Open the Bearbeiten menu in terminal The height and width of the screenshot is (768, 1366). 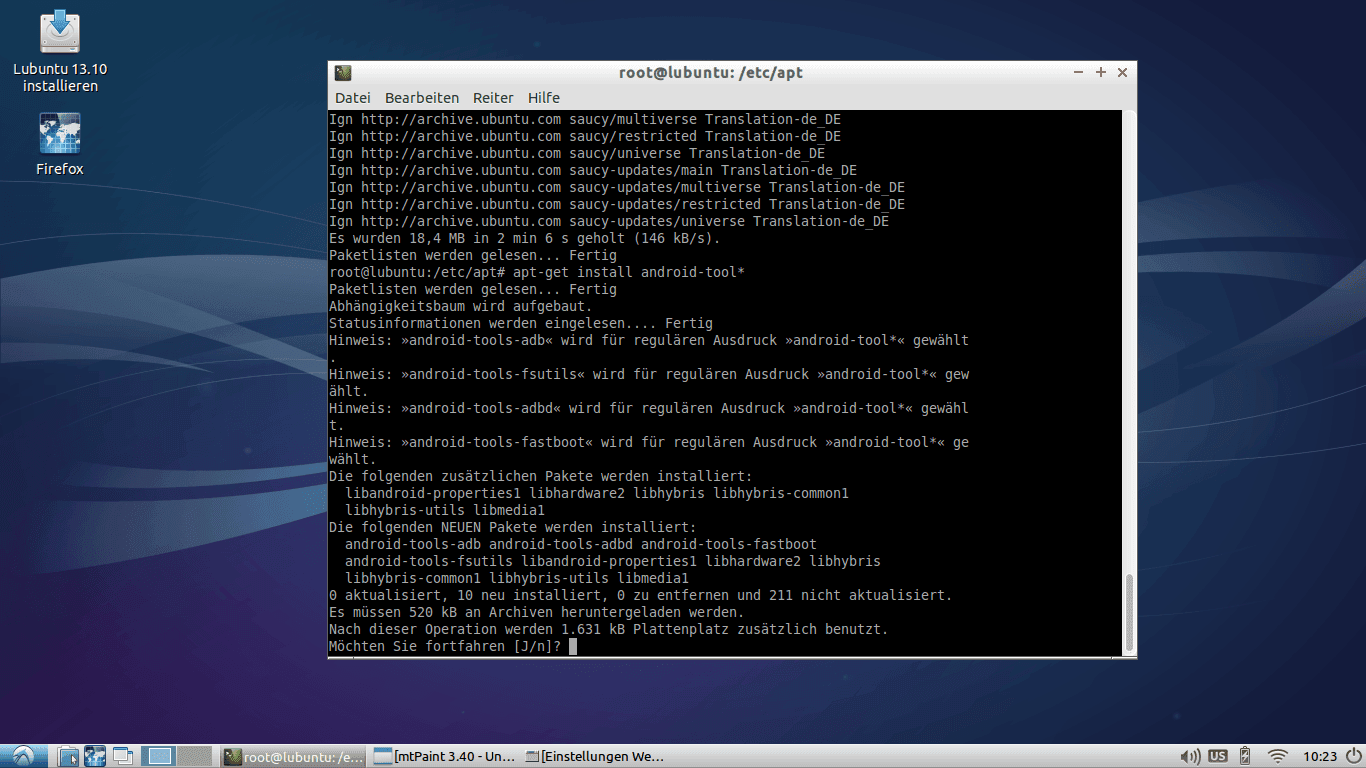pos(422,98)
